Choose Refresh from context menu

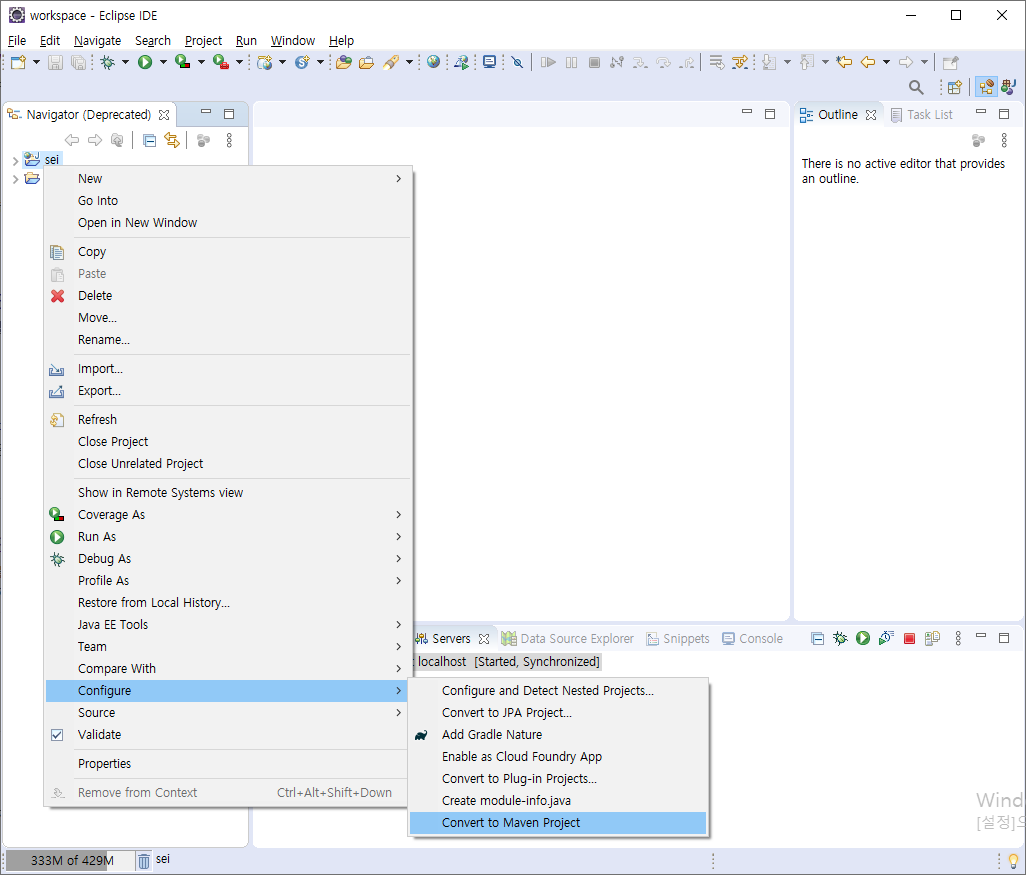[x=226, y=420]
